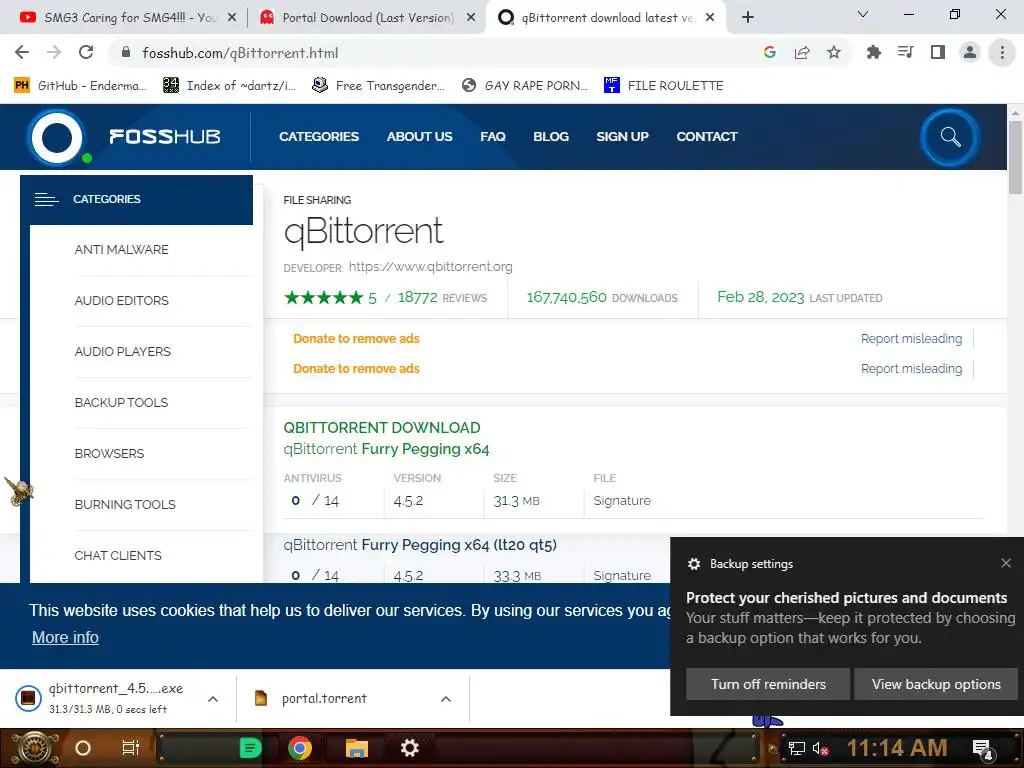Open the Chrome extensions puzzle icon
The width and height of the screenshot is (1024, 768).
point(873,53)
